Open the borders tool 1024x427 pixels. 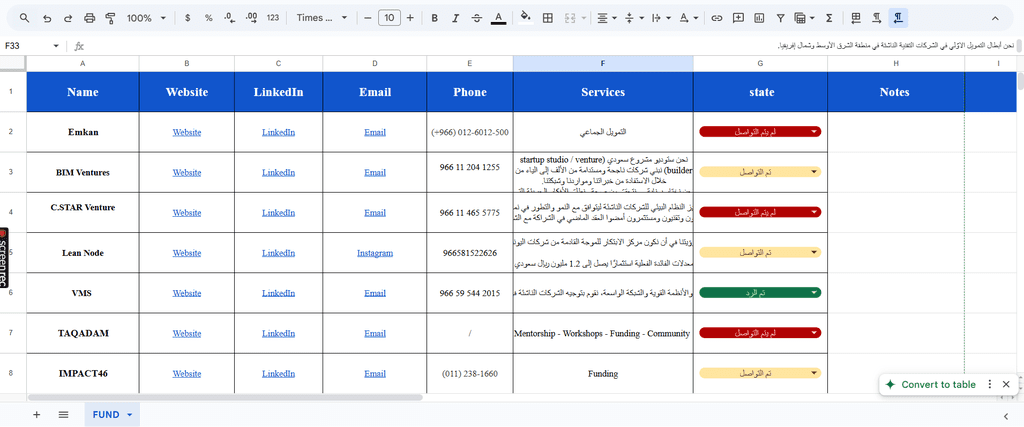click(x=548, y=18)
